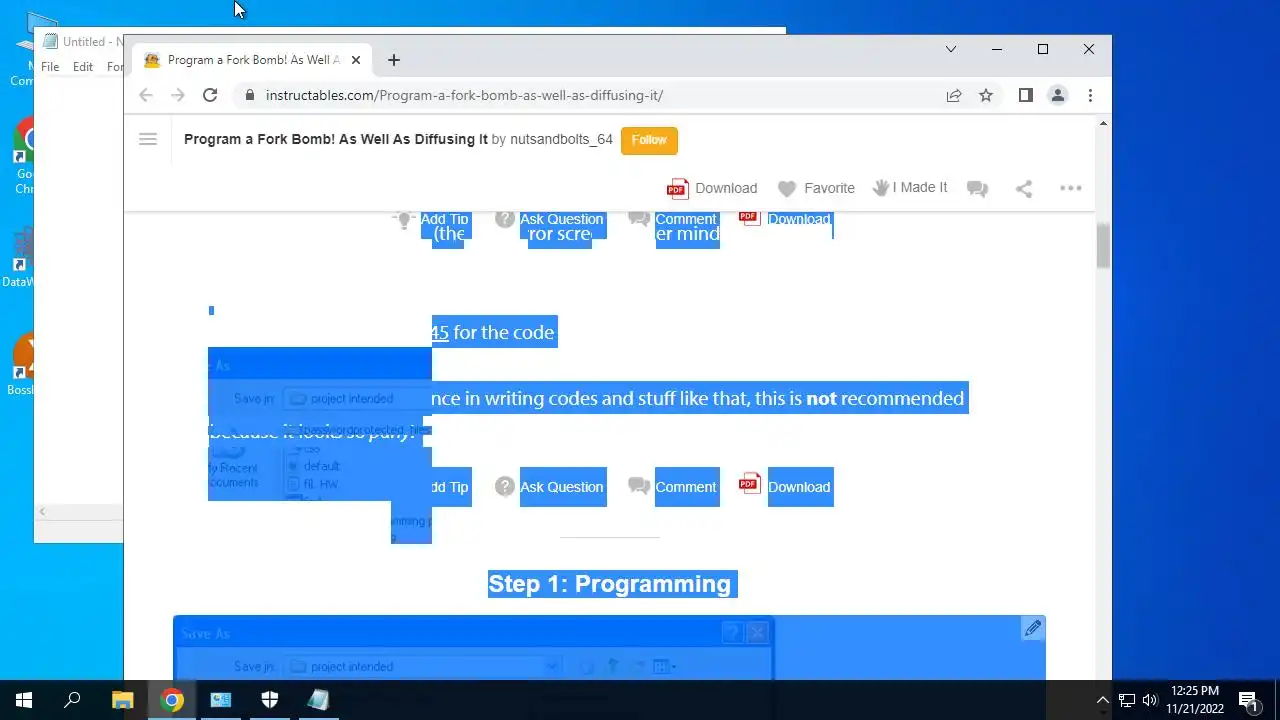The image size is (1280, 720).
Task: Click the scroll up arrow of the page scrollbar
Action: click(x=1103, y=123)
